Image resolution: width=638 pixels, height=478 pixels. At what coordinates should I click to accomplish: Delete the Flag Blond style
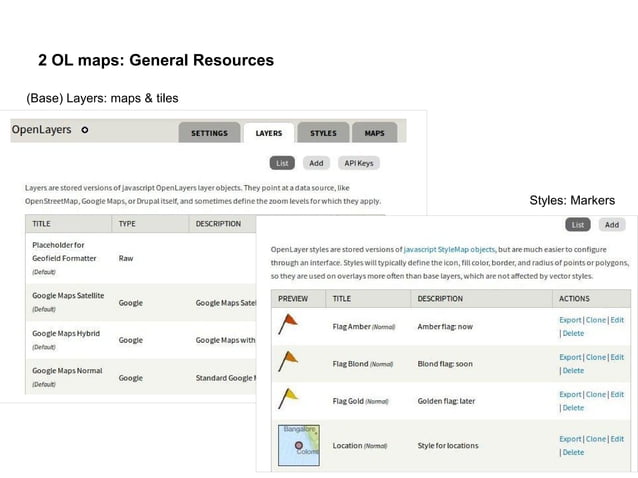coord(573,371)
